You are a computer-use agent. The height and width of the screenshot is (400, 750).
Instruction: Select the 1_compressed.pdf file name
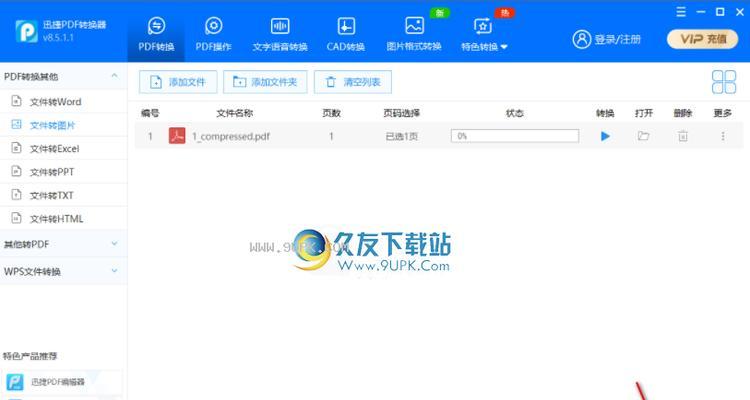(231, 136)
